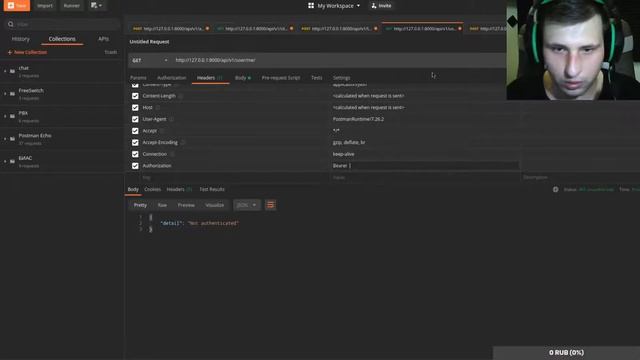Image resolution: width=640 pixels, height=360 pixels.
Task: Uncheck the User-Agent header checkbox
Action: coord(135,119)
